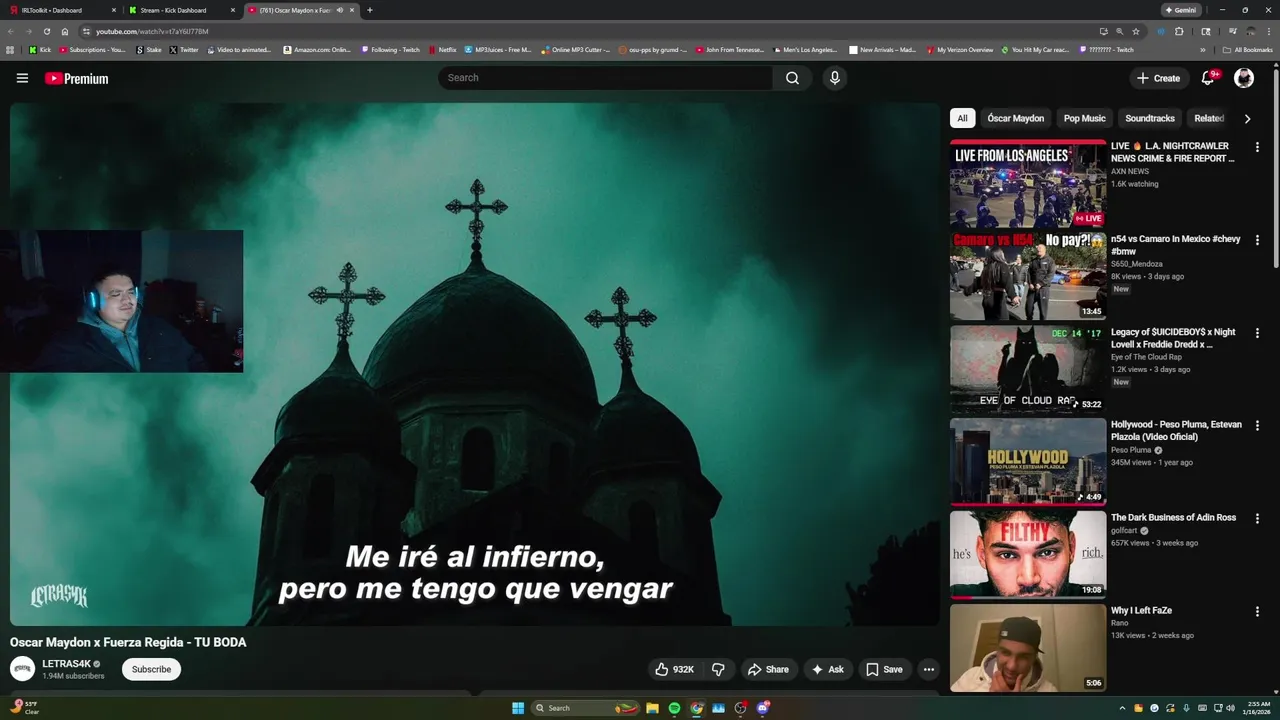Viewport: 1280px width, 720px height.
Task: Open L.A. Nightcrawler live thumbnail
Action: [1028, 184]
